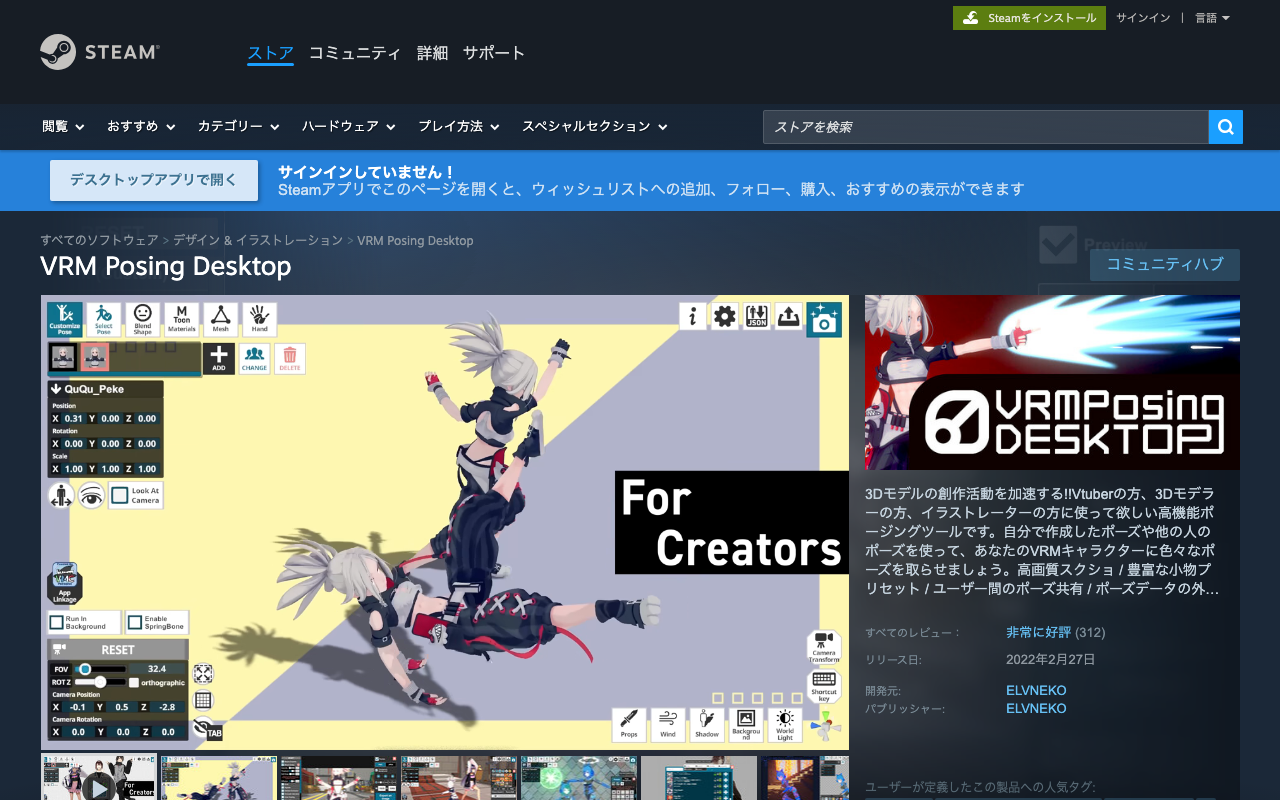Click the teal camera screenshot icon
The height and width of the screenshot is (800, 1280).
(x=824, y=320)
